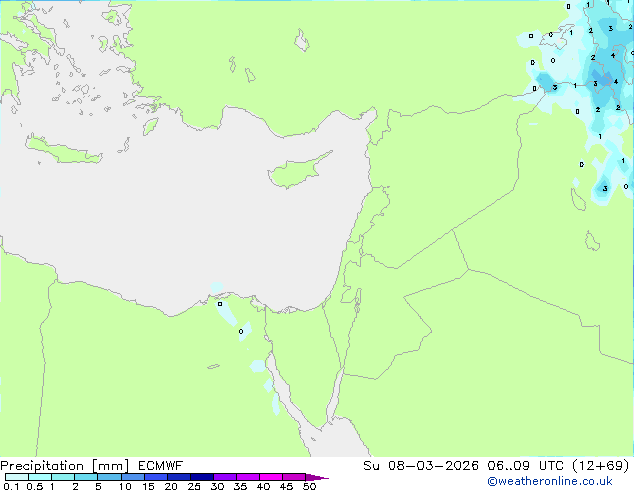The height and width of the screenshot is (490, 634).
Task: Click the "45" legend scale label
Action: click(x=286, y=486)
